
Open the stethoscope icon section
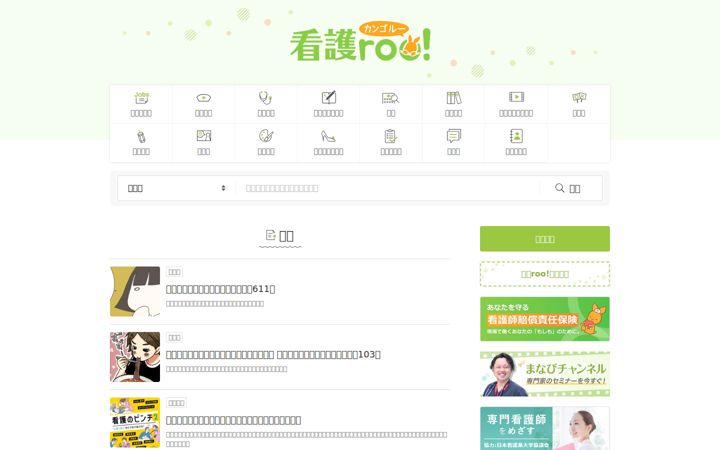point(266,98)
